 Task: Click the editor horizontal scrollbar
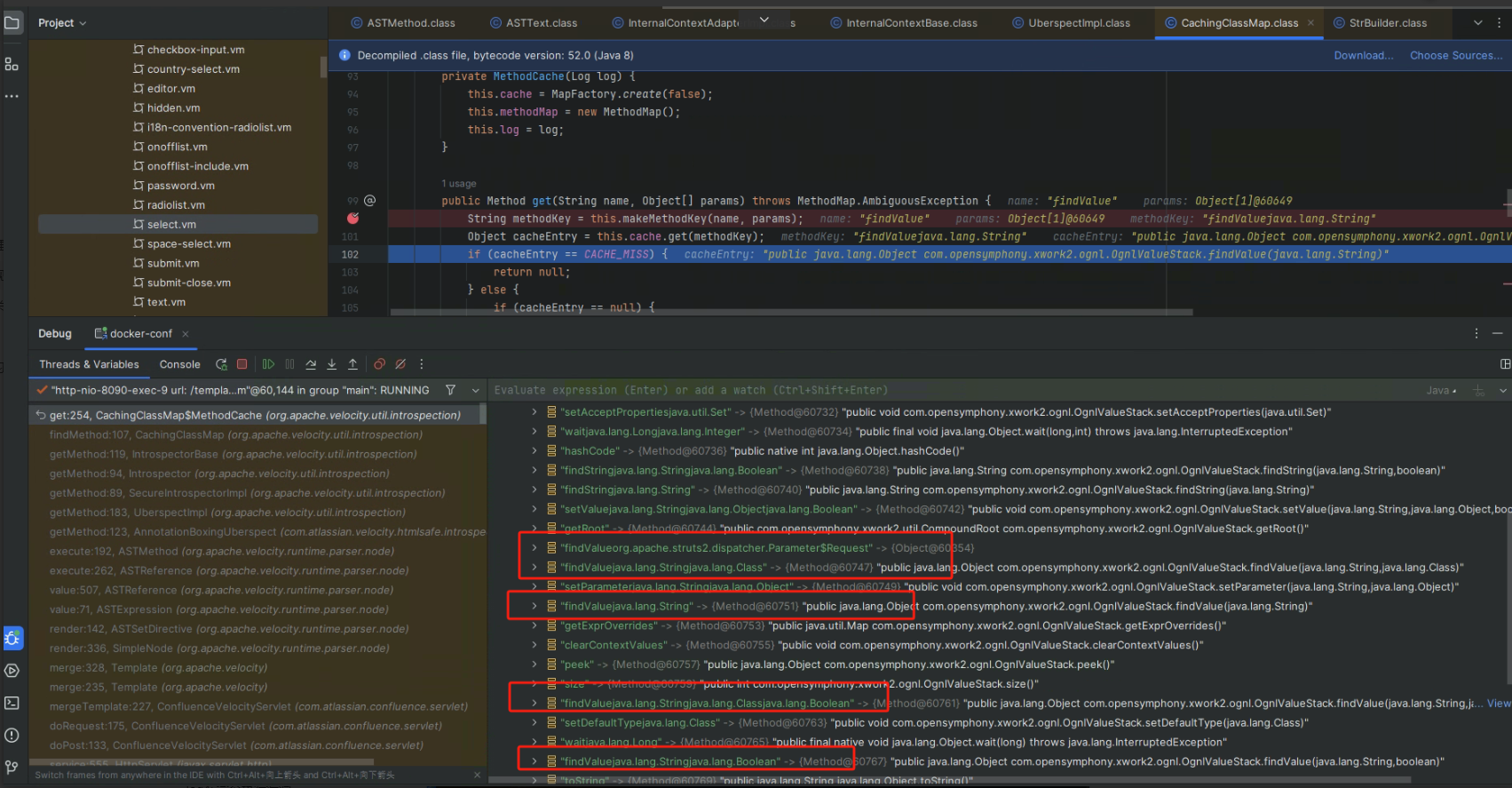point(791,312)
